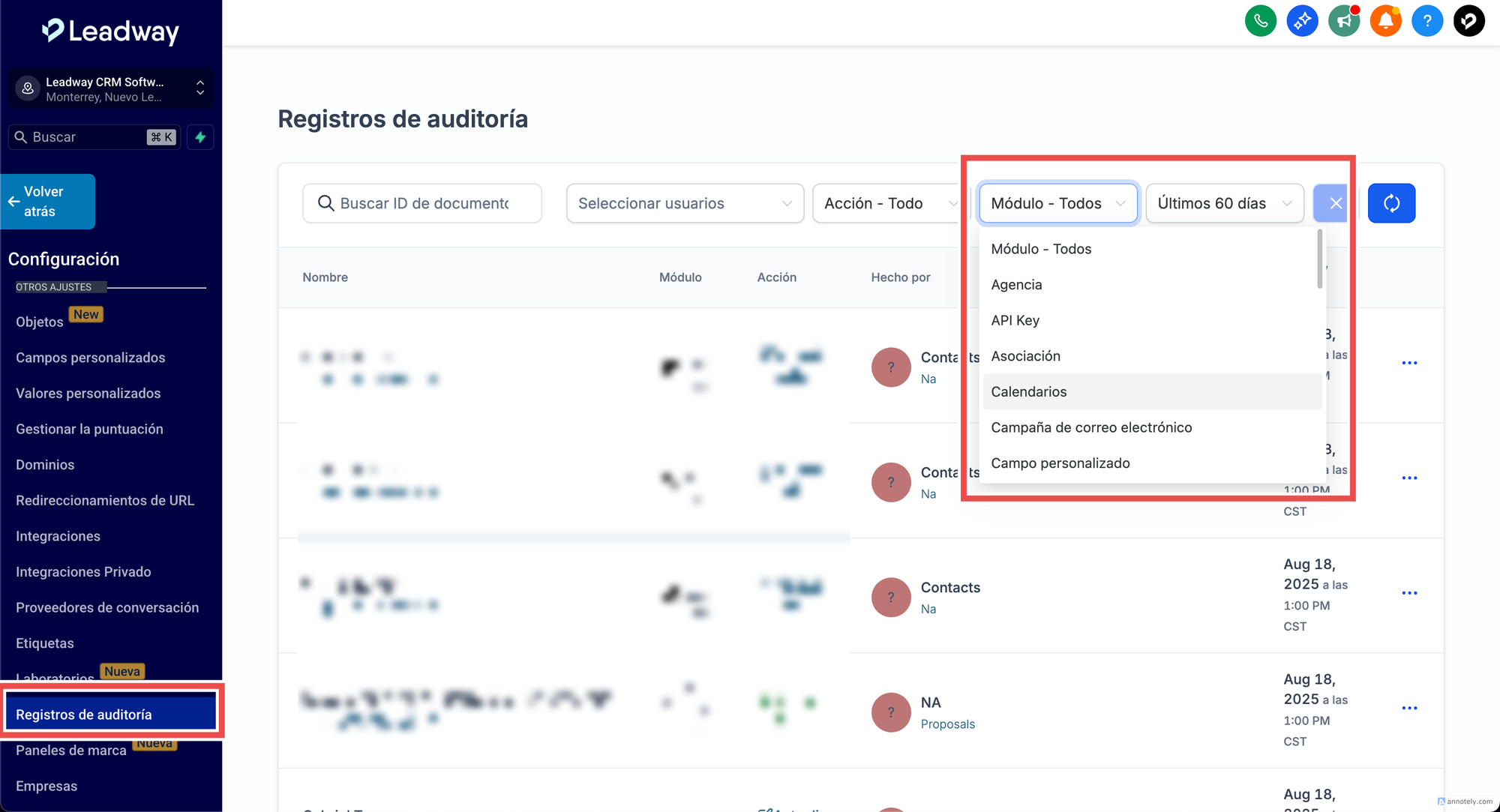This screenshot has width=1500, height=812.
Task: Clear filters with the X button
Action: [x=1335, y=203]
